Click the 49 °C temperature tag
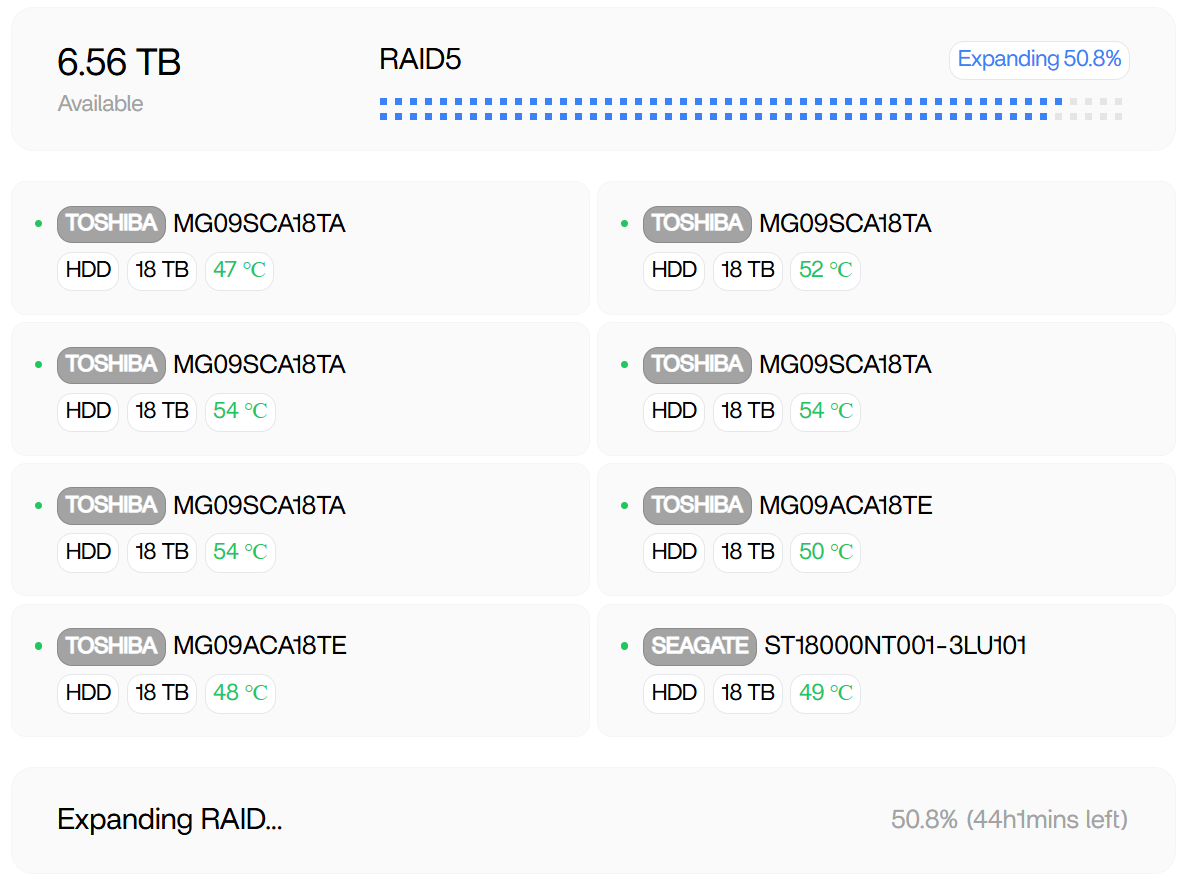 tap(825, 693)
